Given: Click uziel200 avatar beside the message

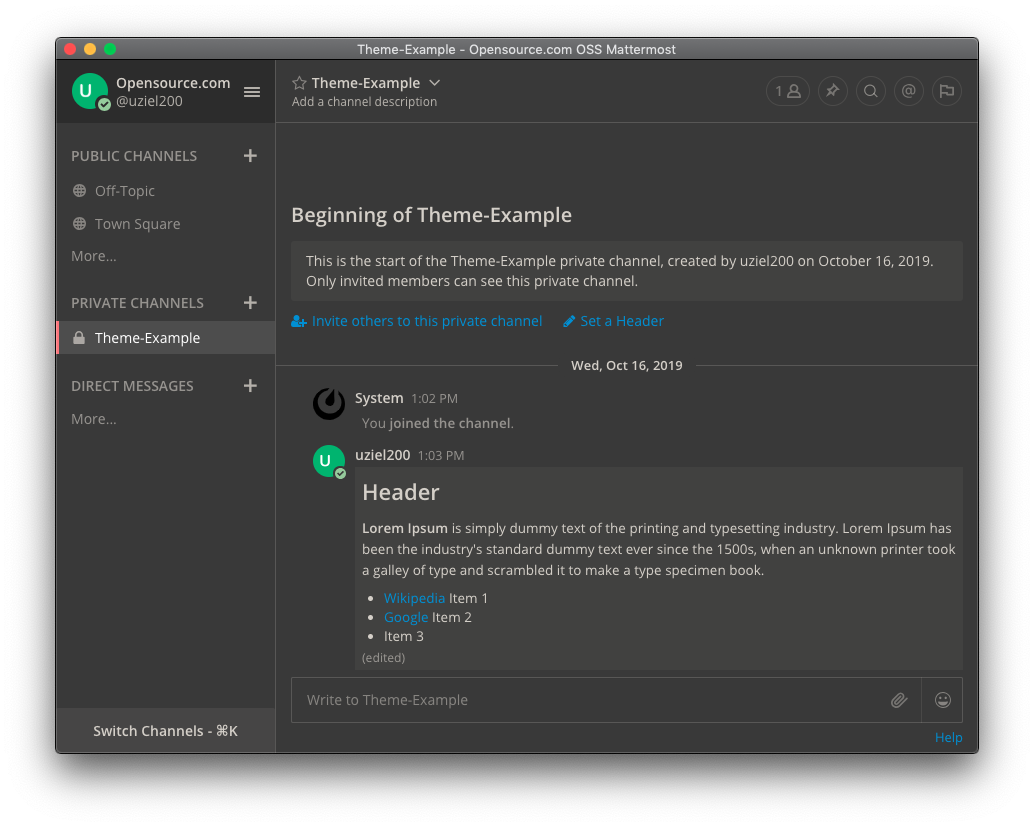Looking at the screenshot, I should 328,461.
